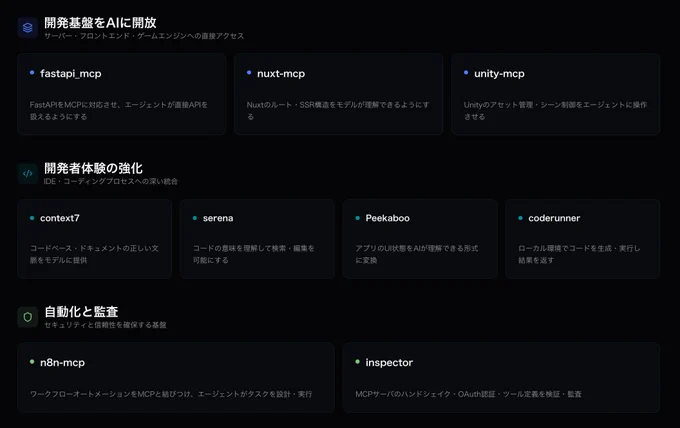
Task: Click the shield icon beside 自動化と監査
Action: click(x=28, y=317)
